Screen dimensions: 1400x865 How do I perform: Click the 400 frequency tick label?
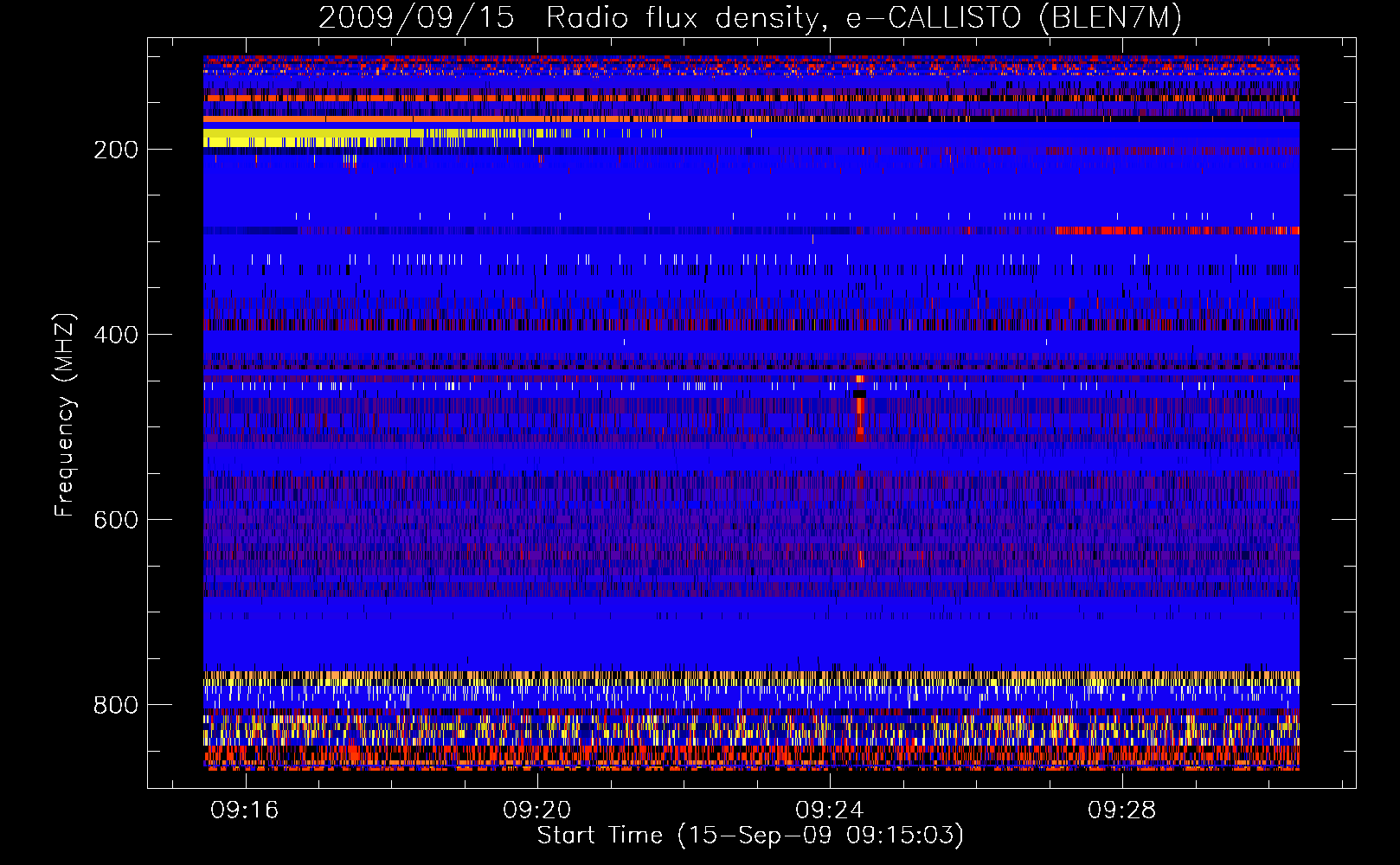[x=116, y=335]
